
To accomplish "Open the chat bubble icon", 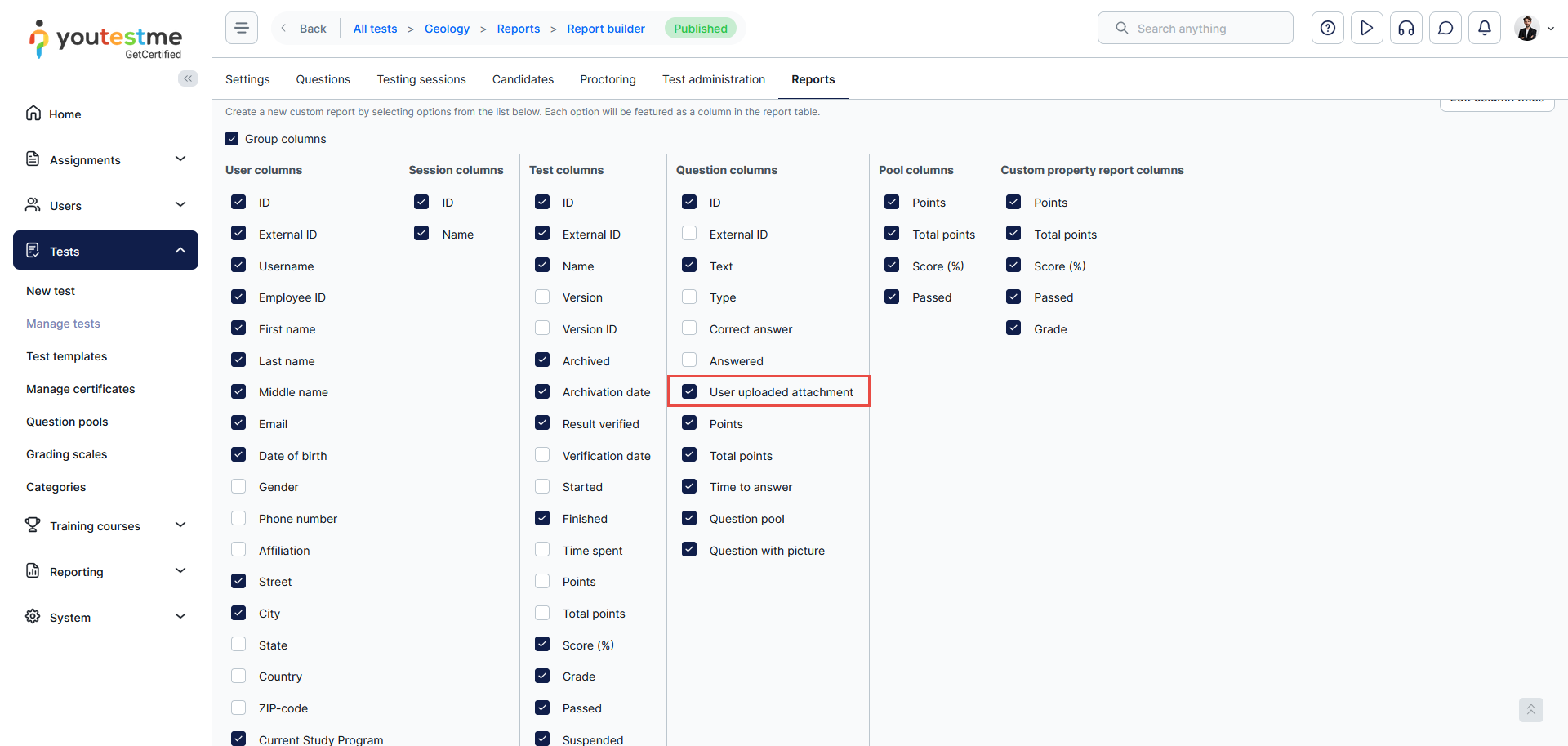I will click(1445, 28).
